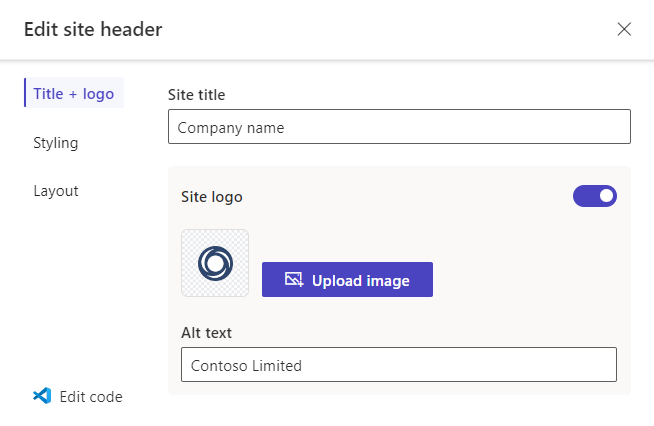Open the Layout tab
The image size is (654, 426).
click(x=56, y=190)
